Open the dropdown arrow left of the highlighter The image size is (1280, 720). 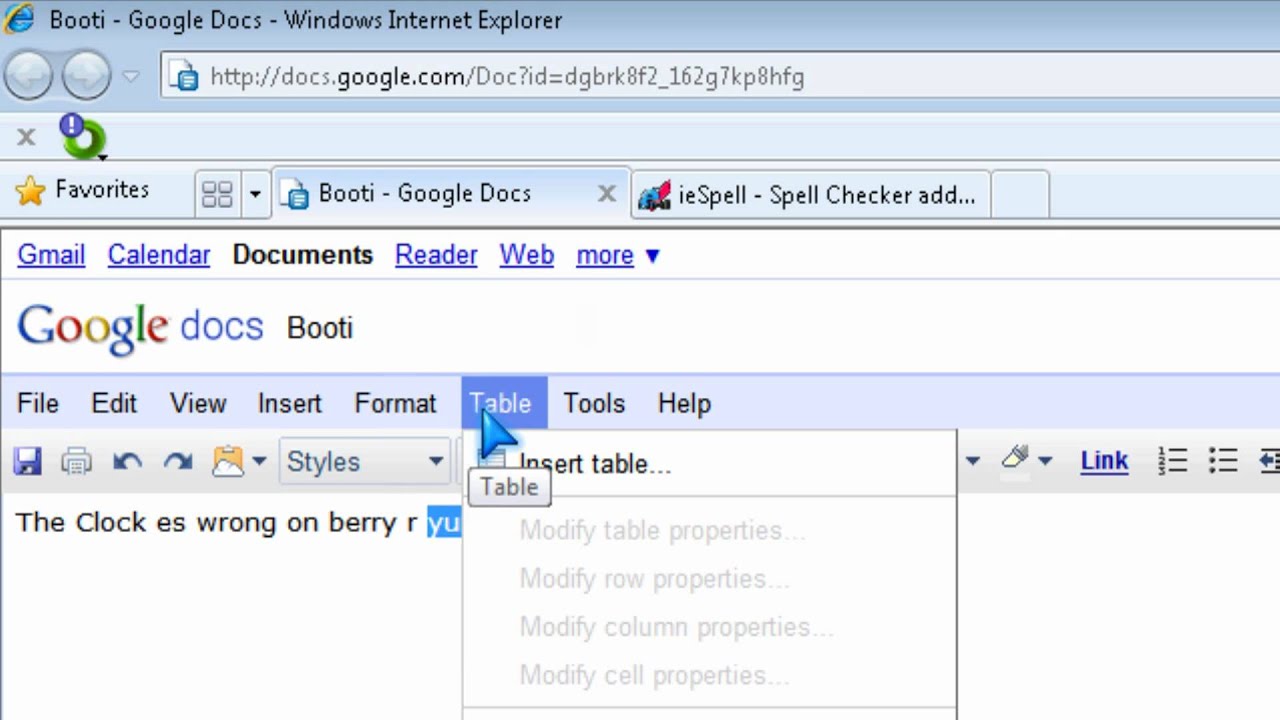coord(972,461)
